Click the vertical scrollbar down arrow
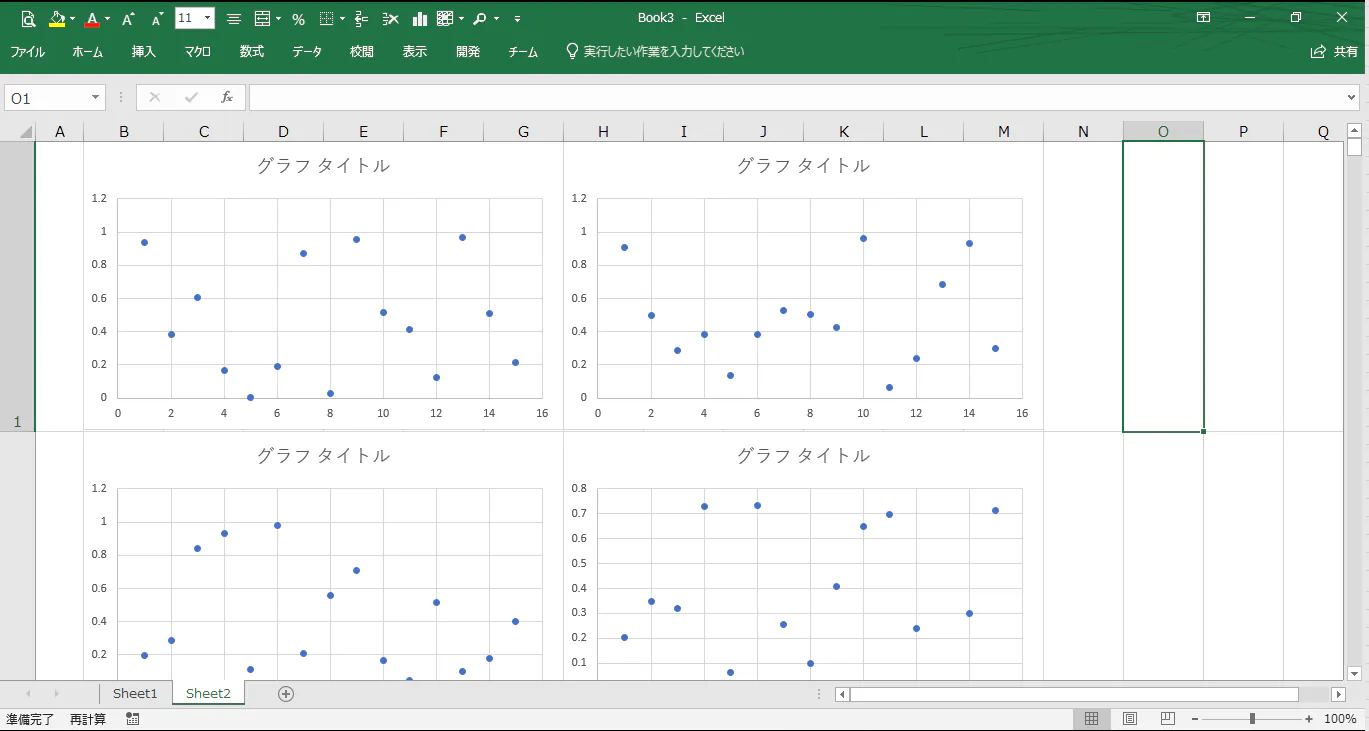Screen dimensions: 1369x731 click(x=1355, y=673)
